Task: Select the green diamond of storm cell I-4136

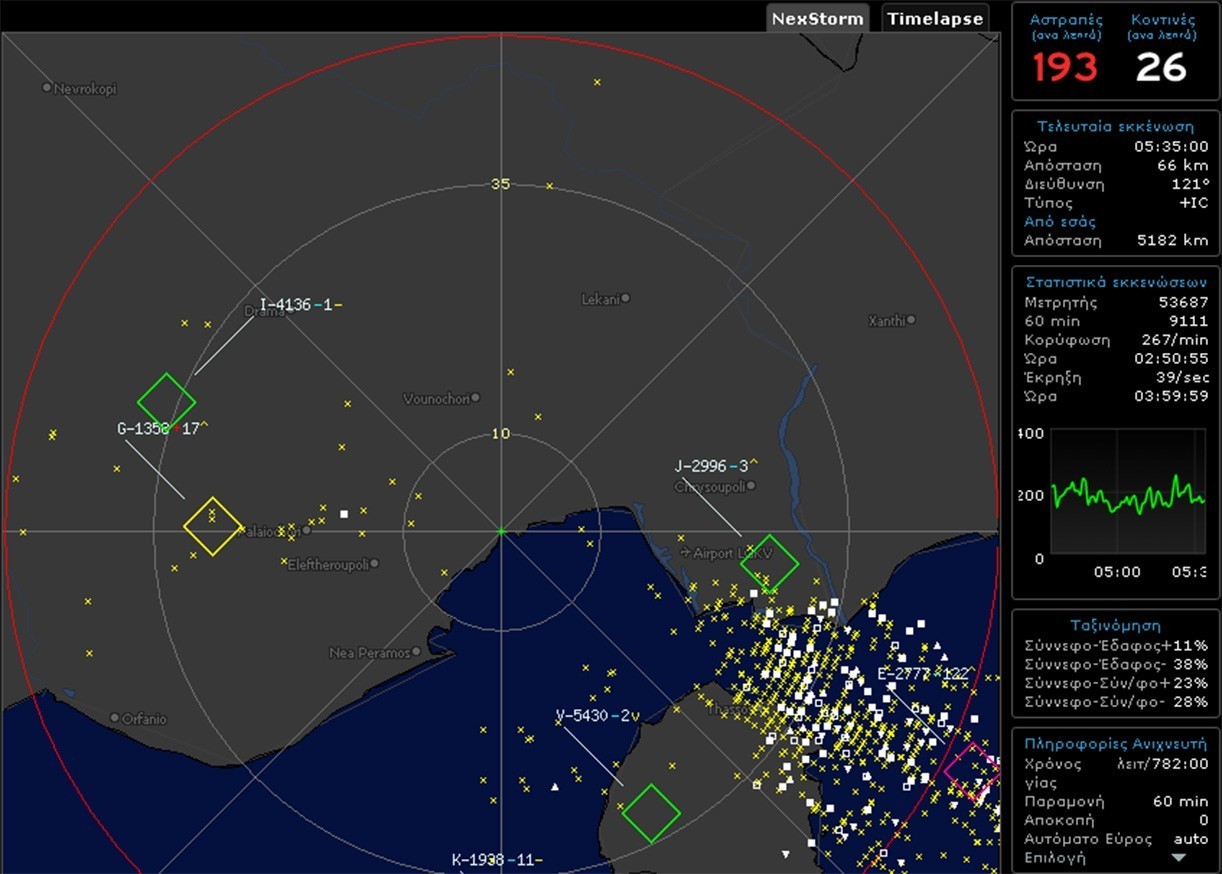Action: pos(167,402)
